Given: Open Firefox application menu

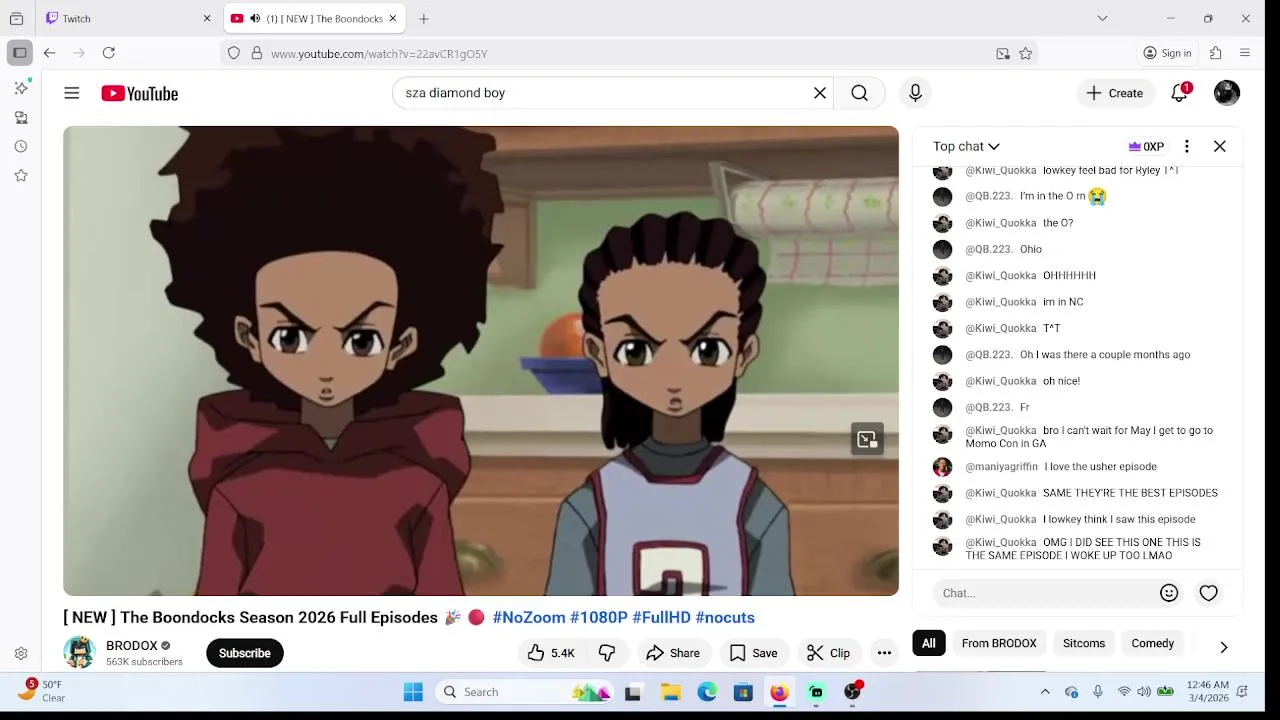Looking at the screenshot, I should (1245, 53).
